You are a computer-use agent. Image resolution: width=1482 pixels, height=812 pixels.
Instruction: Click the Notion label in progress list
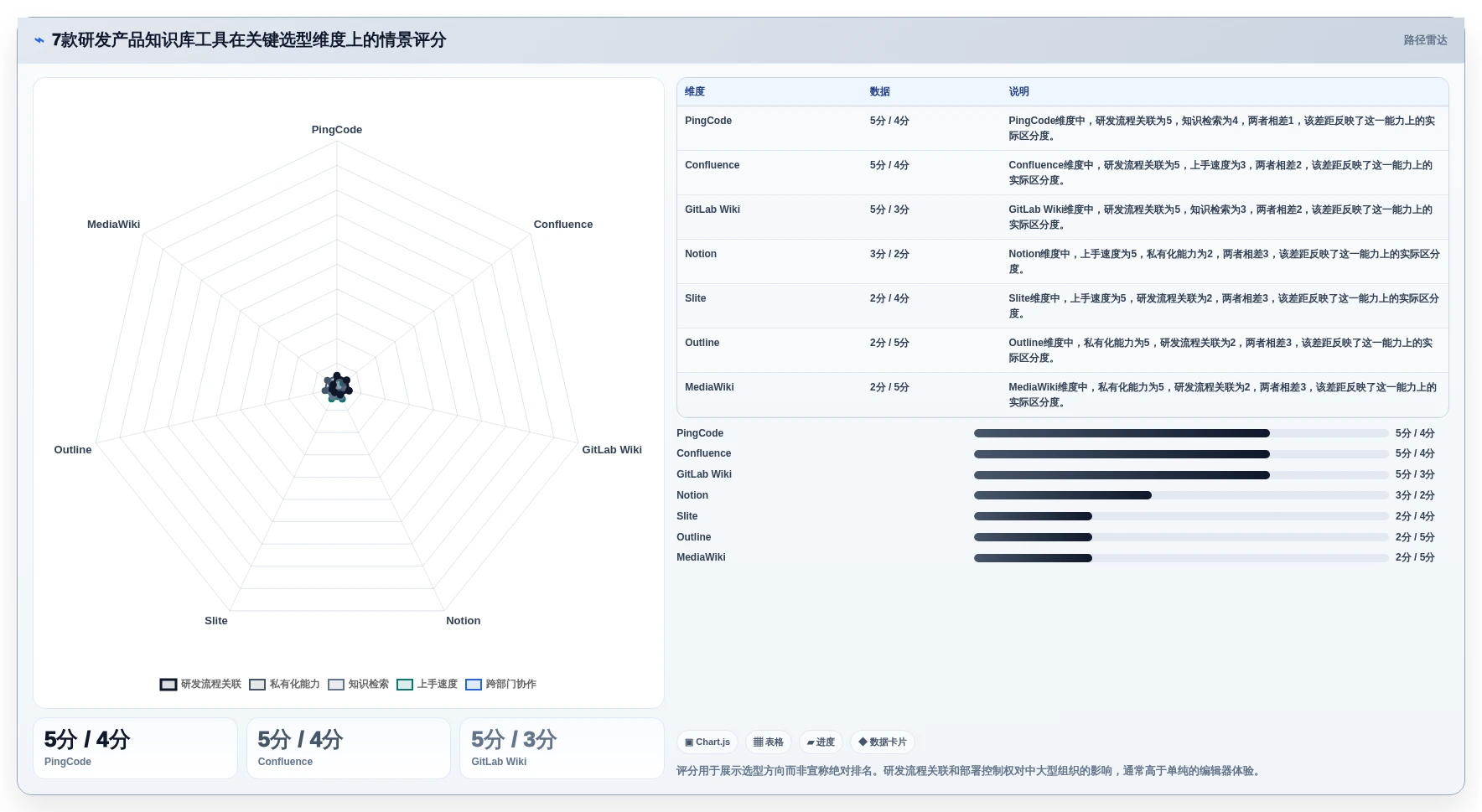692,495
